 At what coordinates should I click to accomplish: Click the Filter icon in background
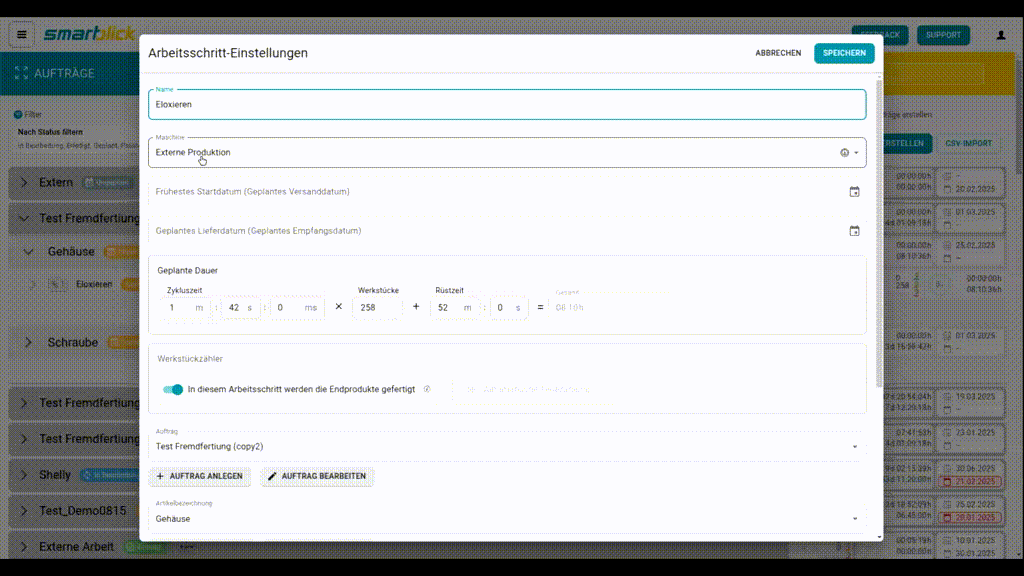[18, 114]
